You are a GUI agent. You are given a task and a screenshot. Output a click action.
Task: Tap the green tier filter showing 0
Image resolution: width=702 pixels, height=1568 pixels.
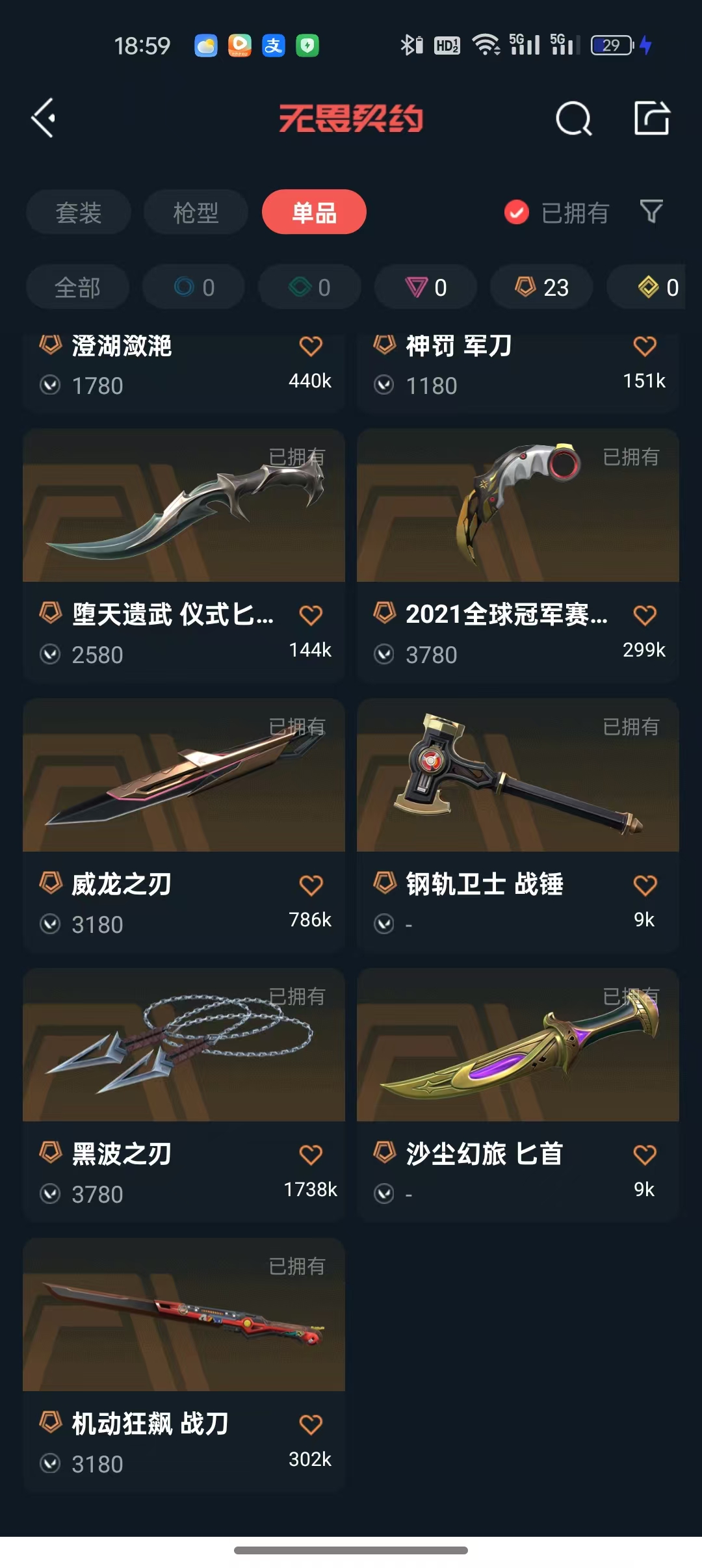pos(310,287)
